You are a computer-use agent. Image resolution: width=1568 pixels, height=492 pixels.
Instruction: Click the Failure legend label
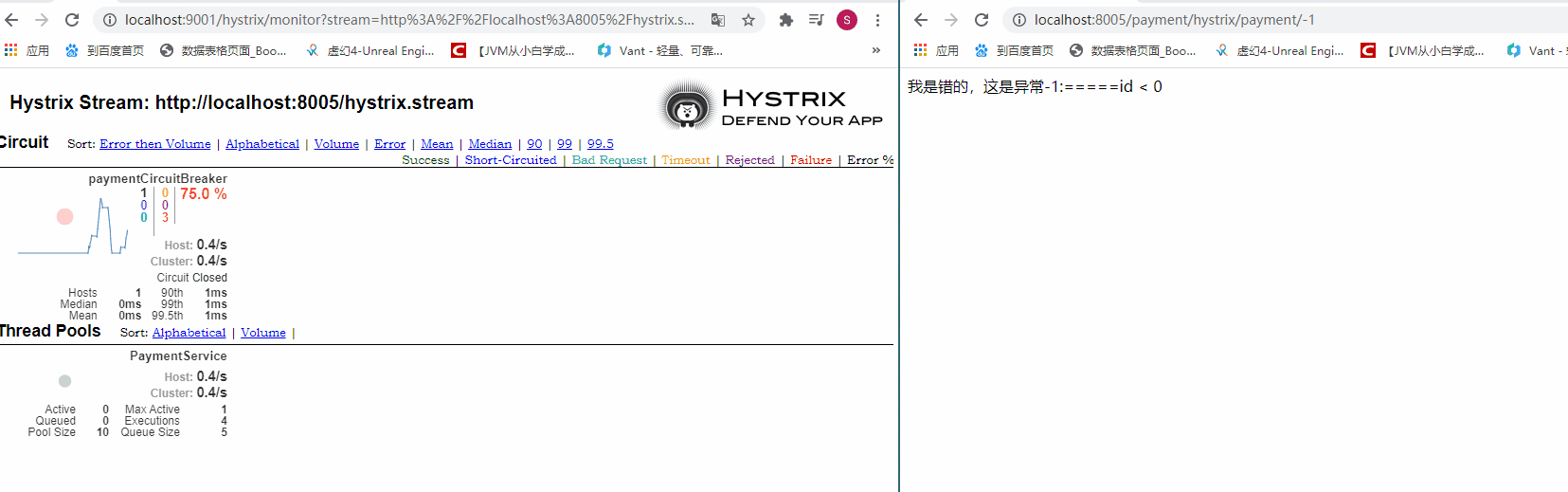[811, 160]
